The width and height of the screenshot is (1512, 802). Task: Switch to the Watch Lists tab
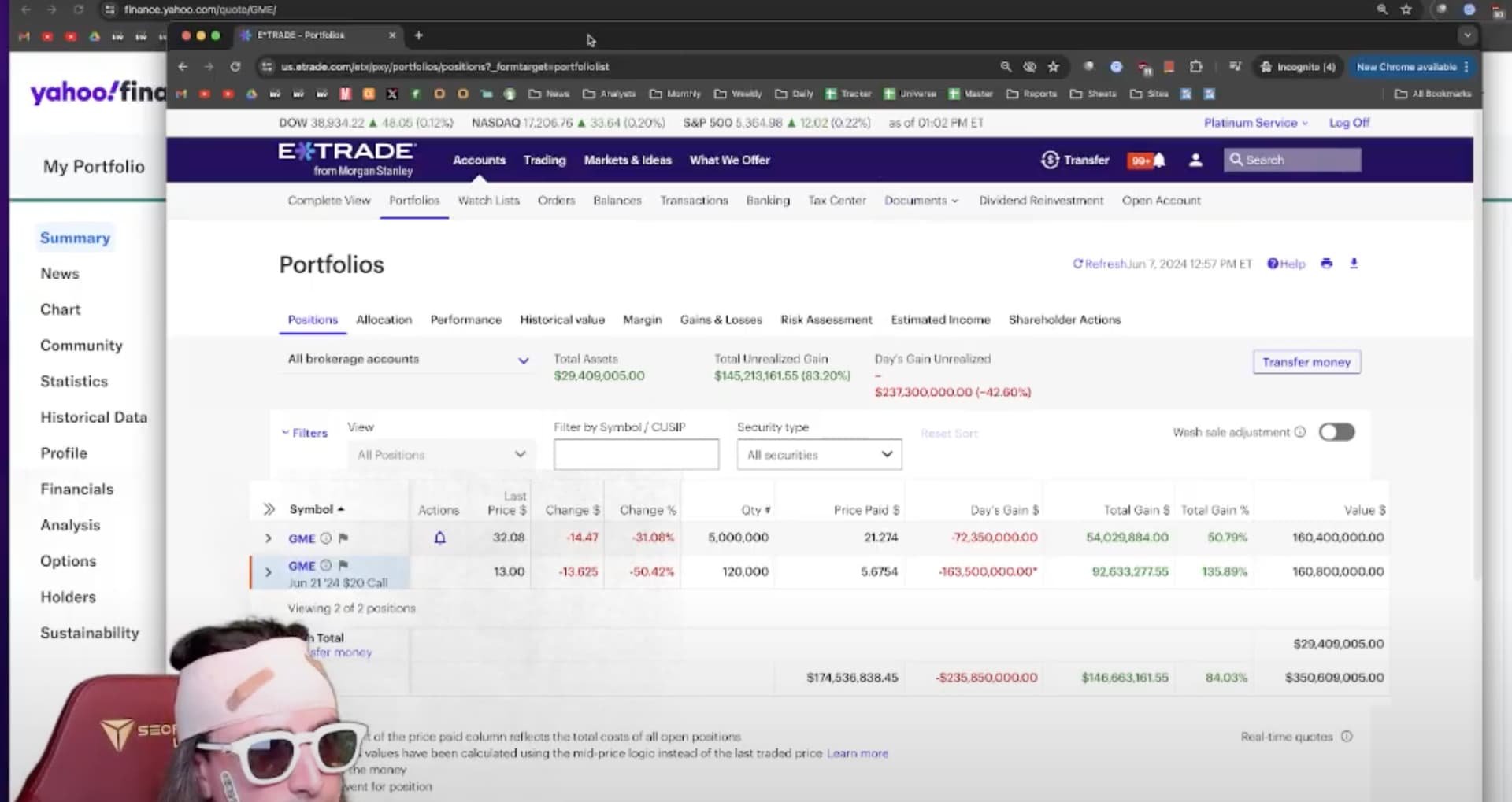pos(488,201)
